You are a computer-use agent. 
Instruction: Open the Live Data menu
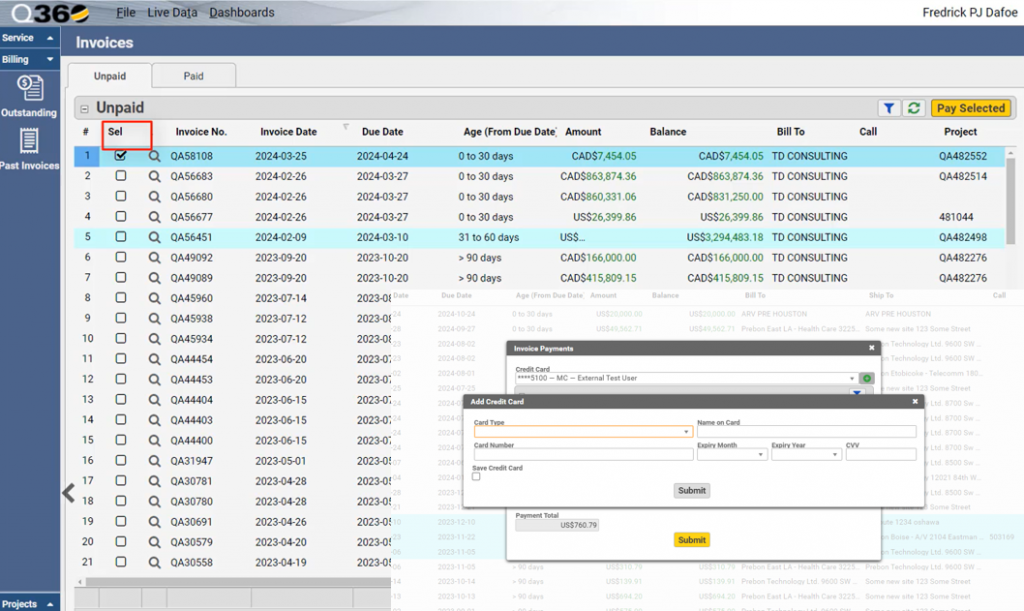[x=172, y=12]
